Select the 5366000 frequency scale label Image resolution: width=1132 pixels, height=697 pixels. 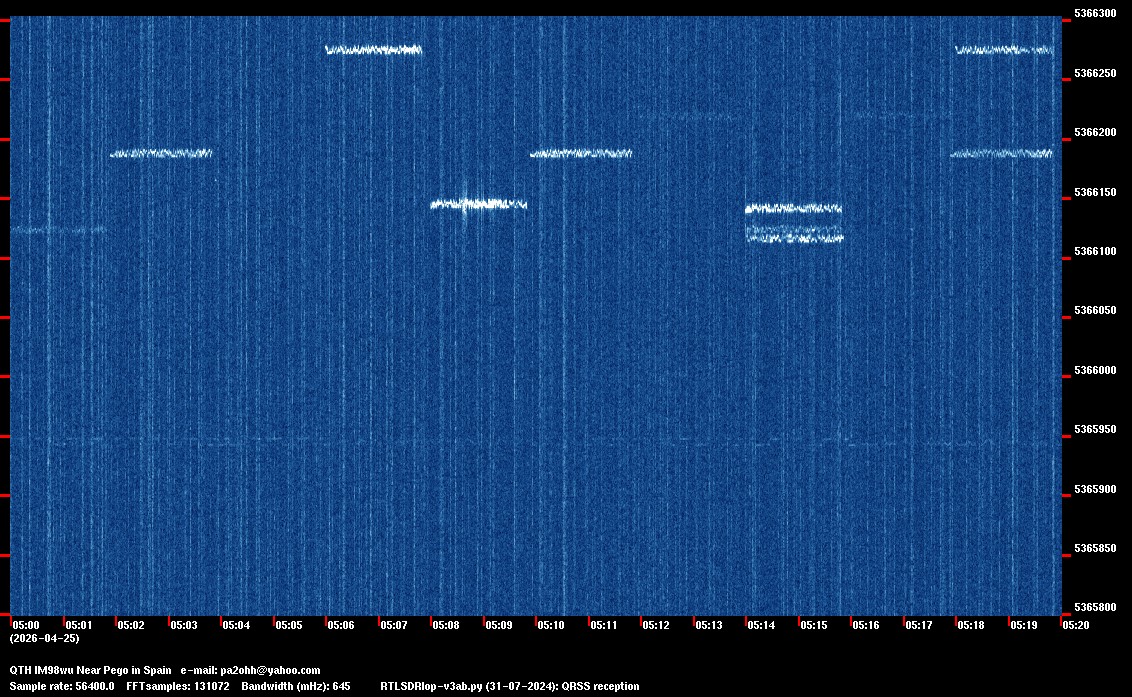(x=1094, y=370)
